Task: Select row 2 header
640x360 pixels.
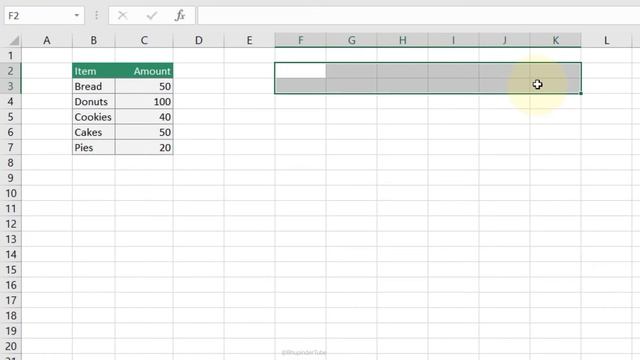Action: coord(11,71)
